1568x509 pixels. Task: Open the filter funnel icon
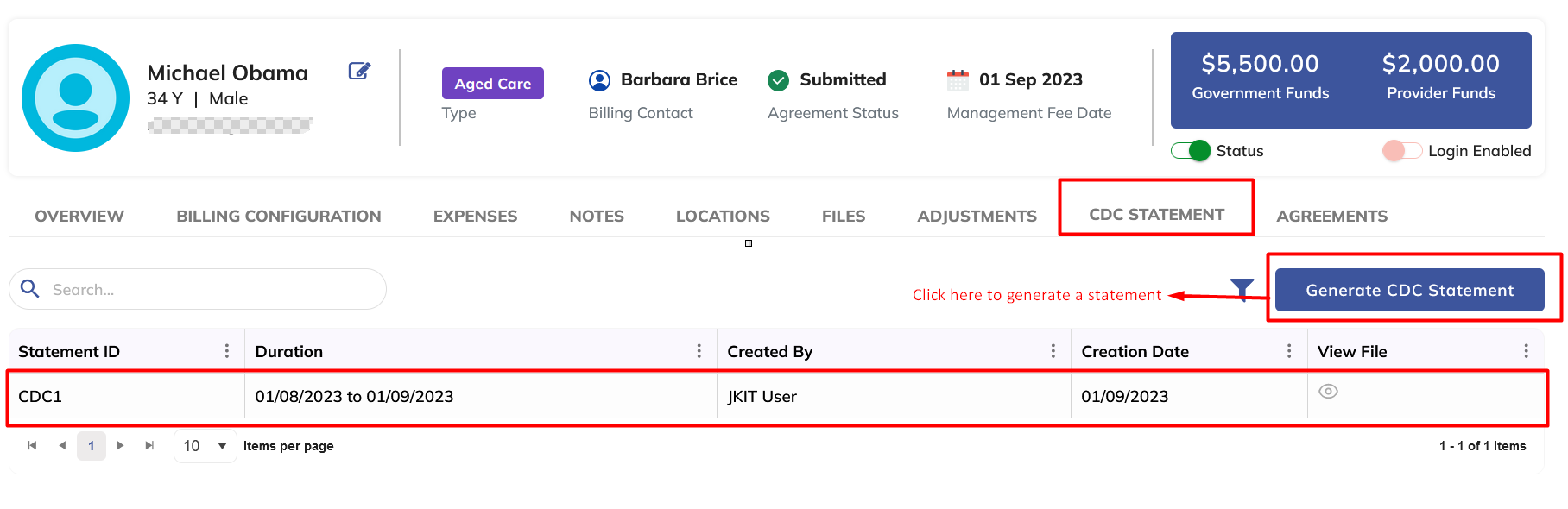coord(1242,289)
